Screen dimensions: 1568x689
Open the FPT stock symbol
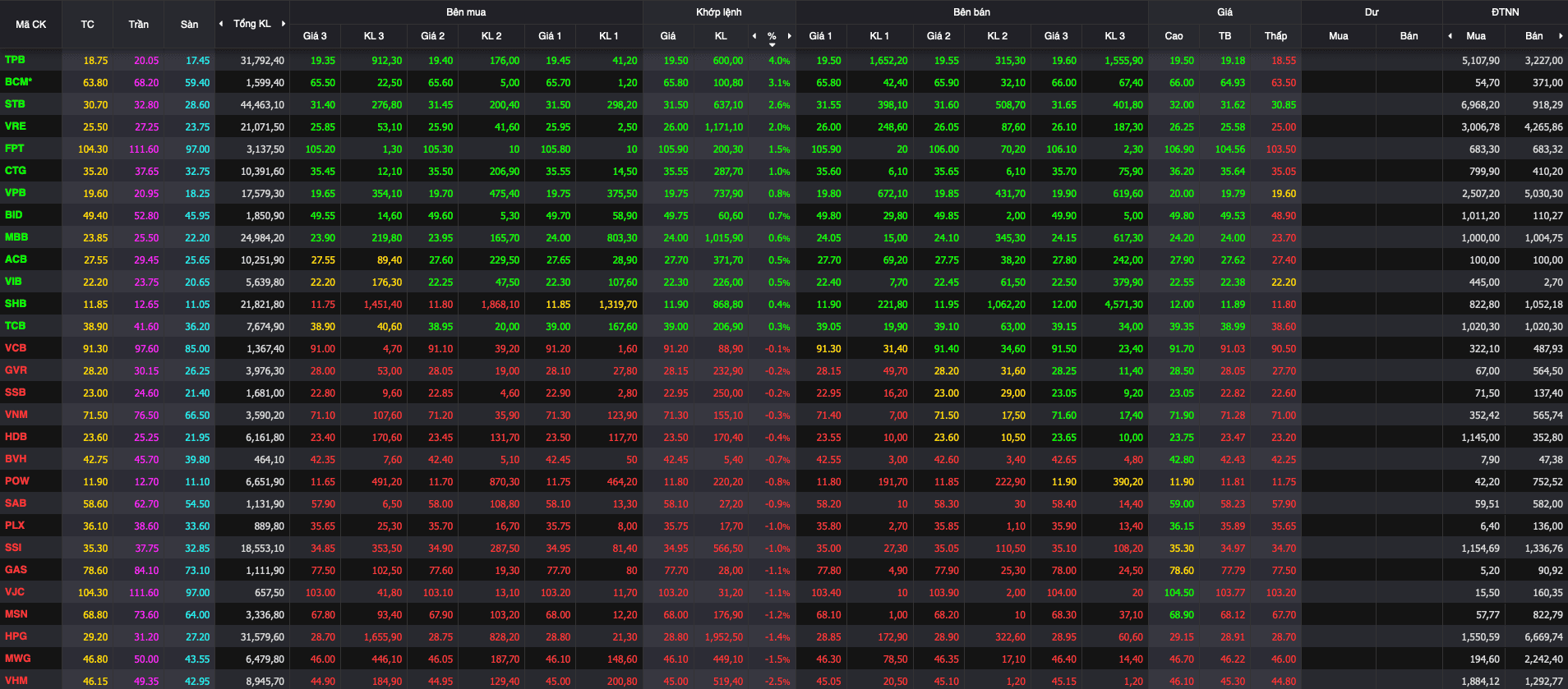[15, 149]
